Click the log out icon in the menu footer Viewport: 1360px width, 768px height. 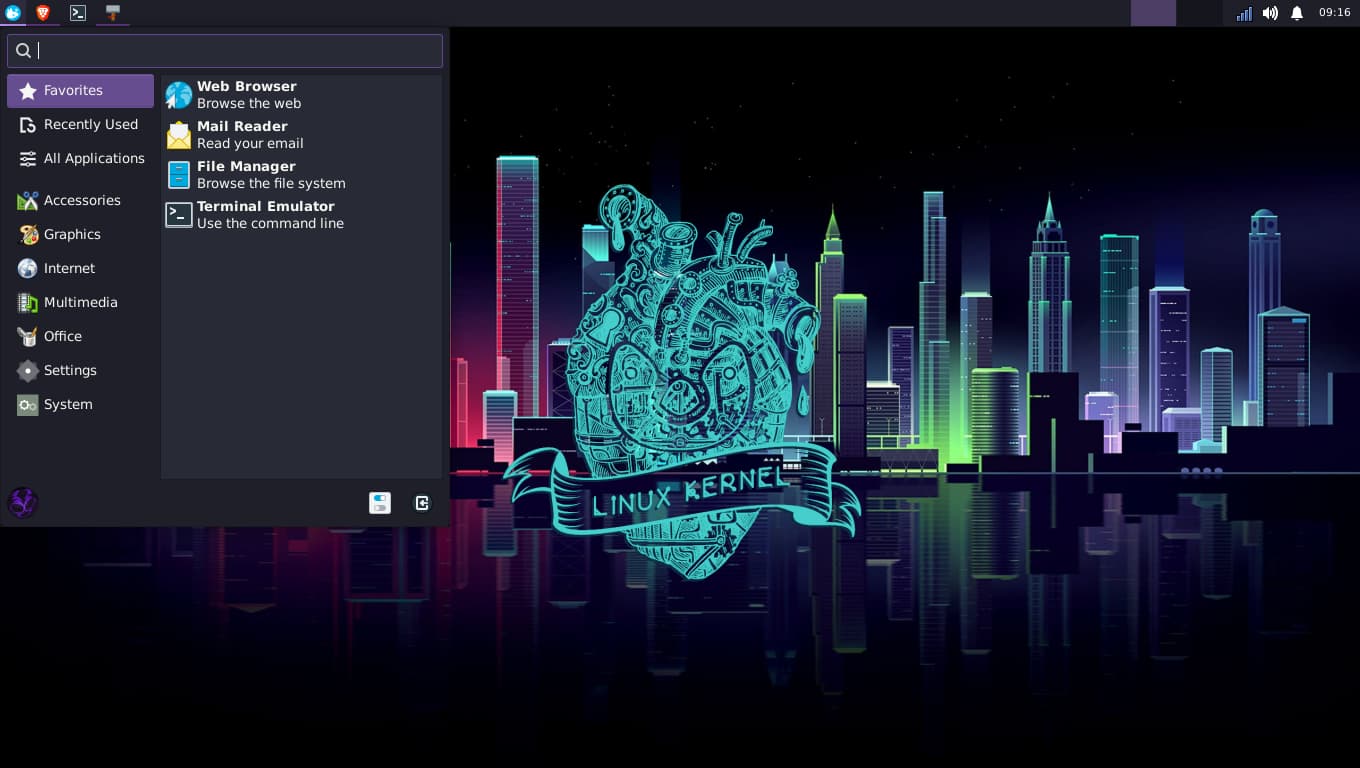[422, 503]
